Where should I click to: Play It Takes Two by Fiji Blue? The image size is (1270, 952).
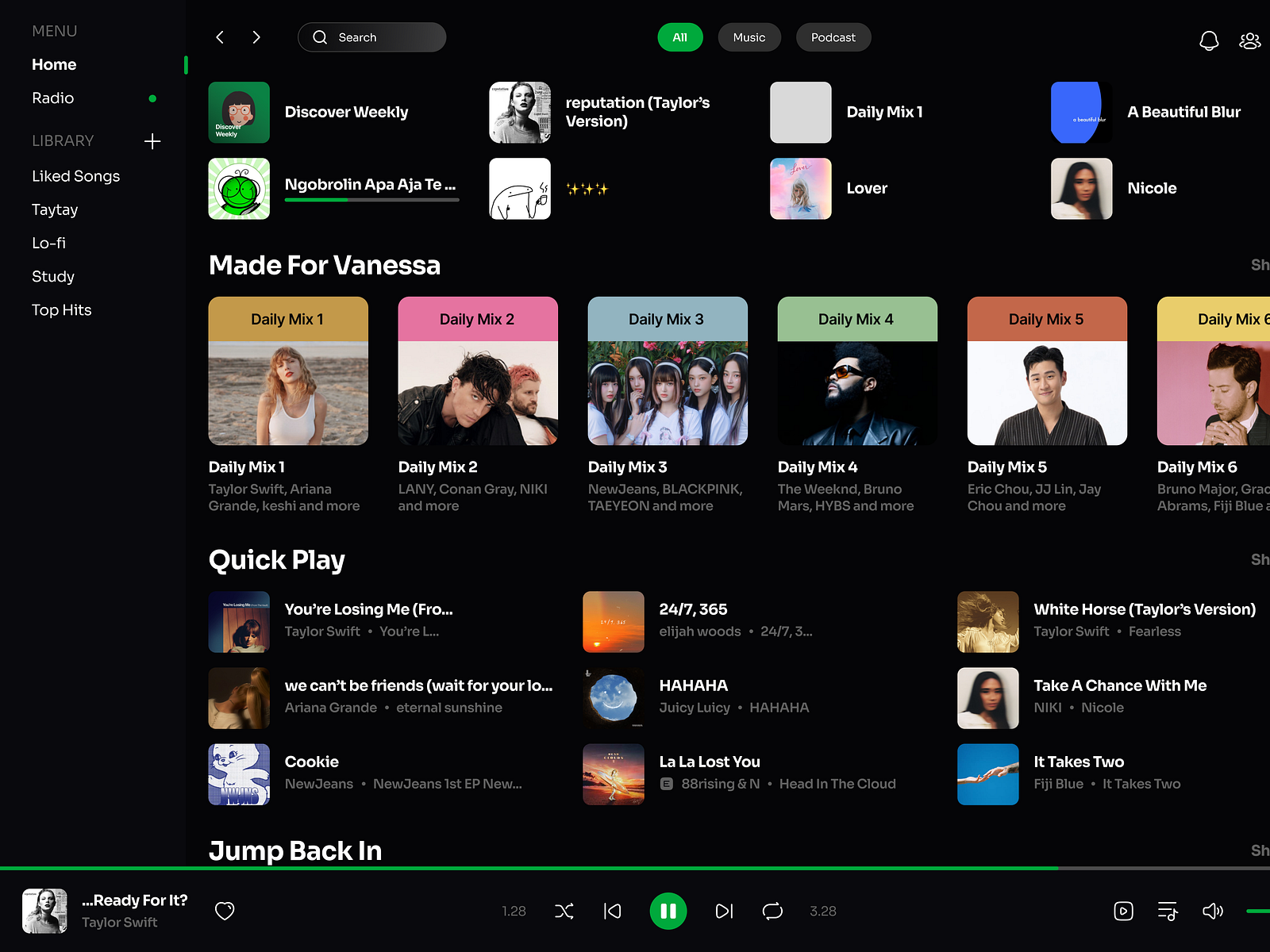click(1113, 774)
